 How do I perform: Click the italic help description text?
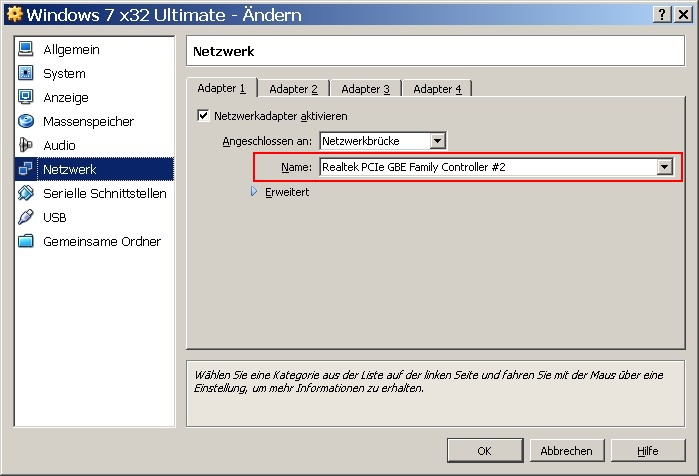428,382
